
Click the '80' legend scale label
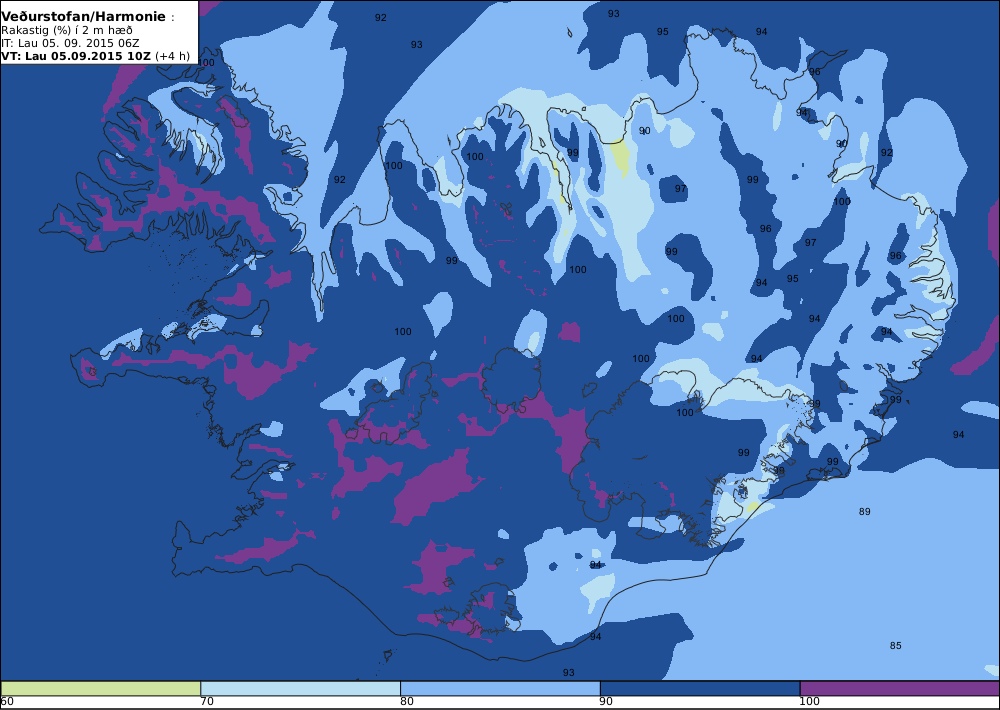click(407, 702)
